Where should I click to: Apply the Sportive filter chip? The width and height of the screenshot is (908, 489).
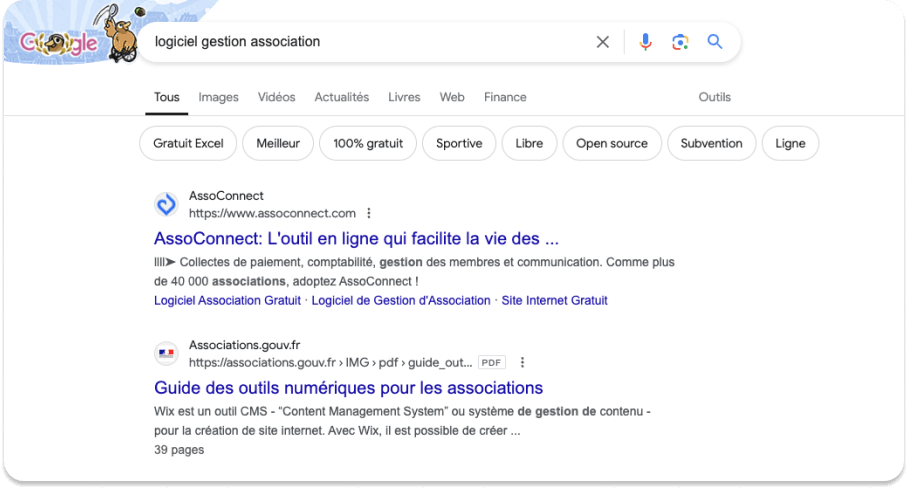pos(459,143)
